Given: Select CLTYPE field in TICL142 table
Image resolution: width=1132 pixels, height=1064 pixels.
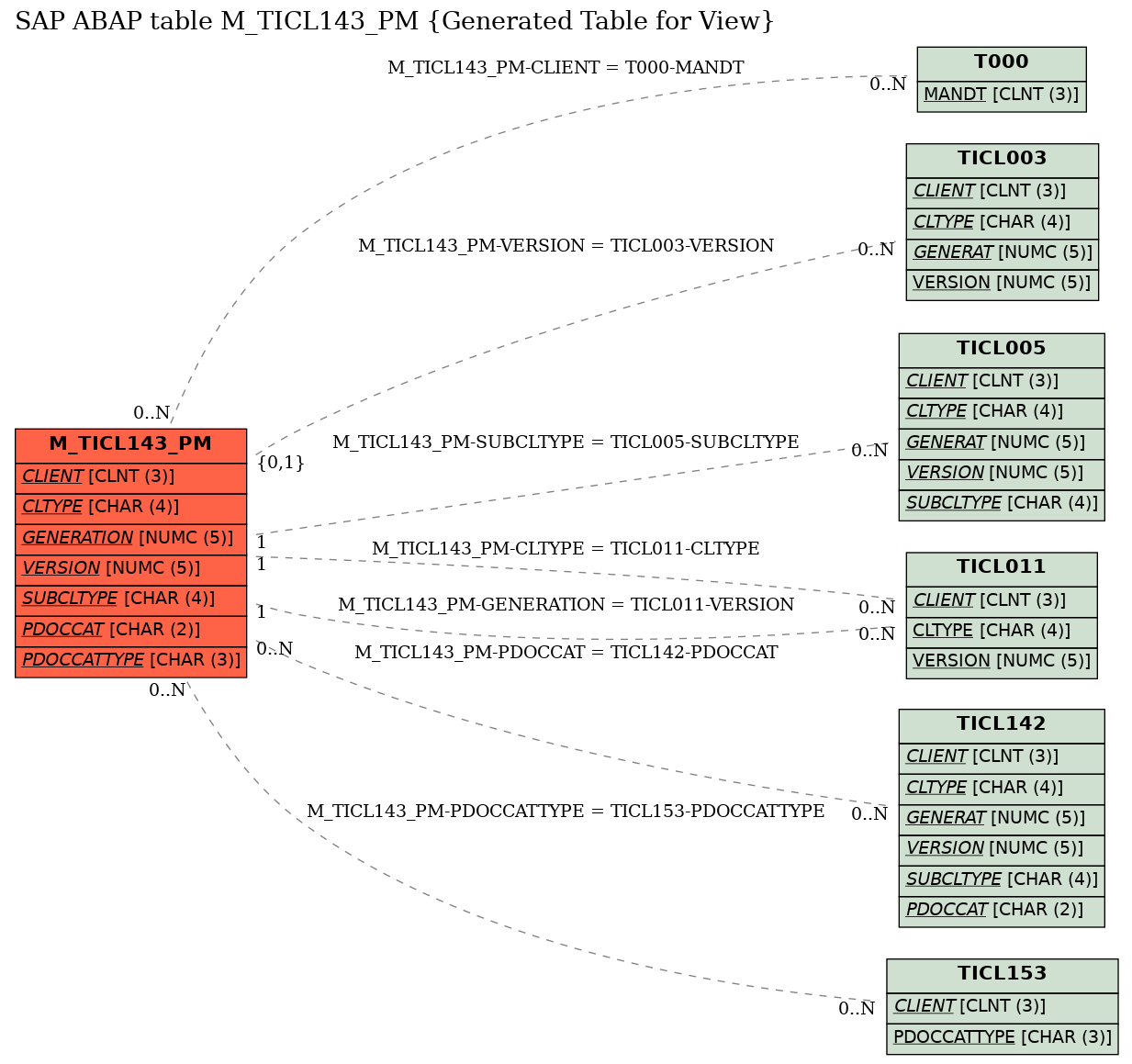Looking at the screenshot, I should (1002, 788).
